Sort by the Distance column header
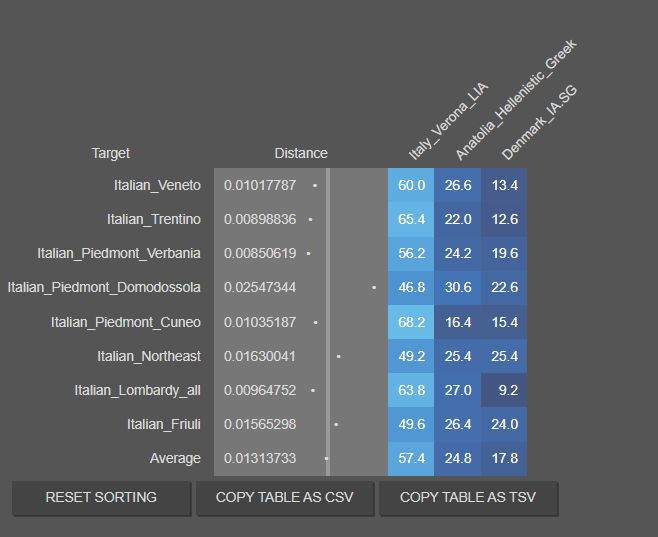Screen dimensions: 658x537 coord(301,153)
